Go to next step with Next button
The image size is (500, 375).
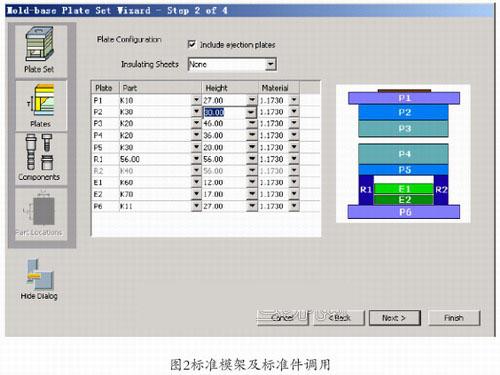coord(395,318)
